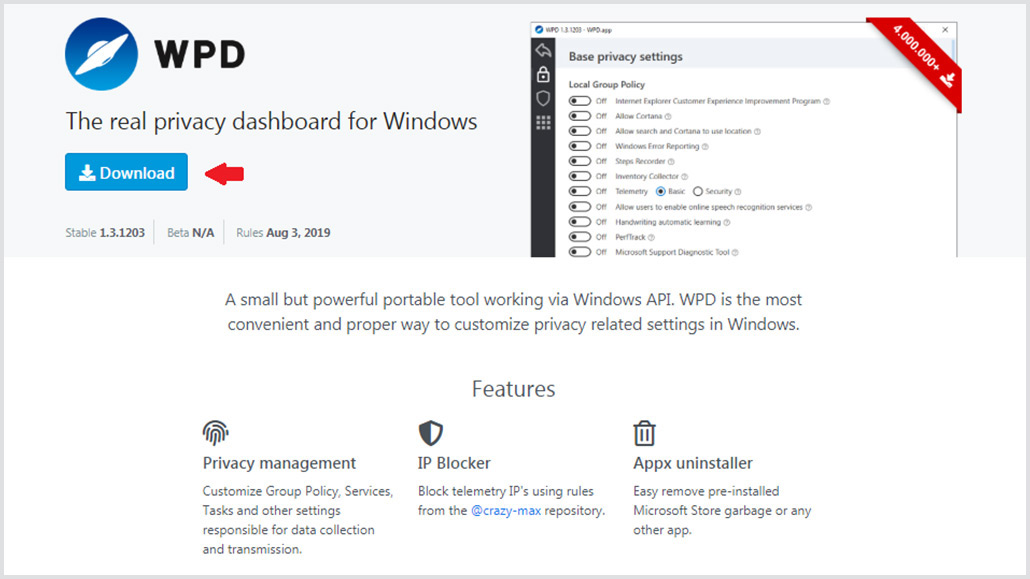
Task: Toggle the Telemetry switch
Action: 579,192
